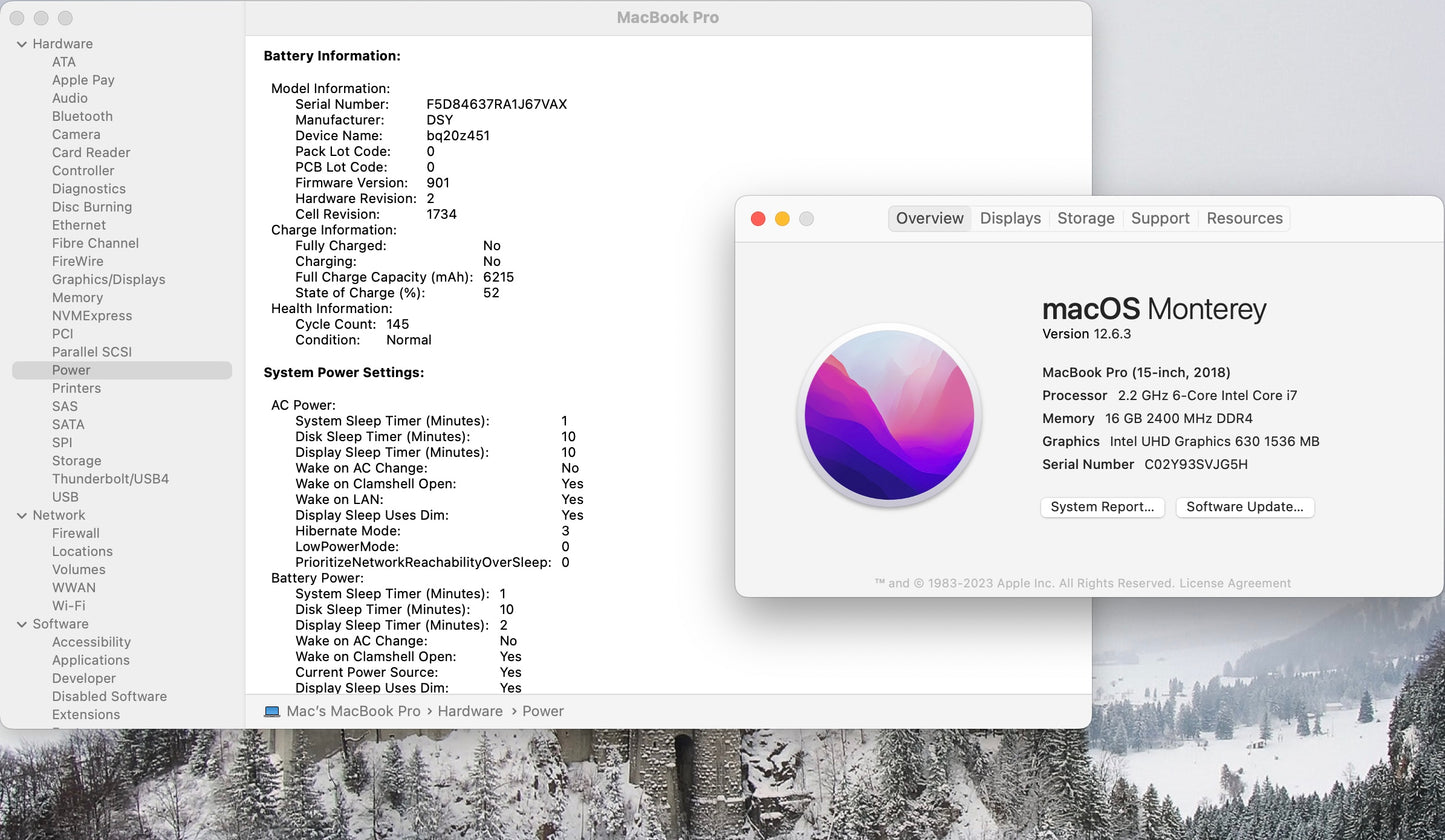Screen dimensions: 1445x840
Task: Select the Support tab
Action: pos(1160,218)
